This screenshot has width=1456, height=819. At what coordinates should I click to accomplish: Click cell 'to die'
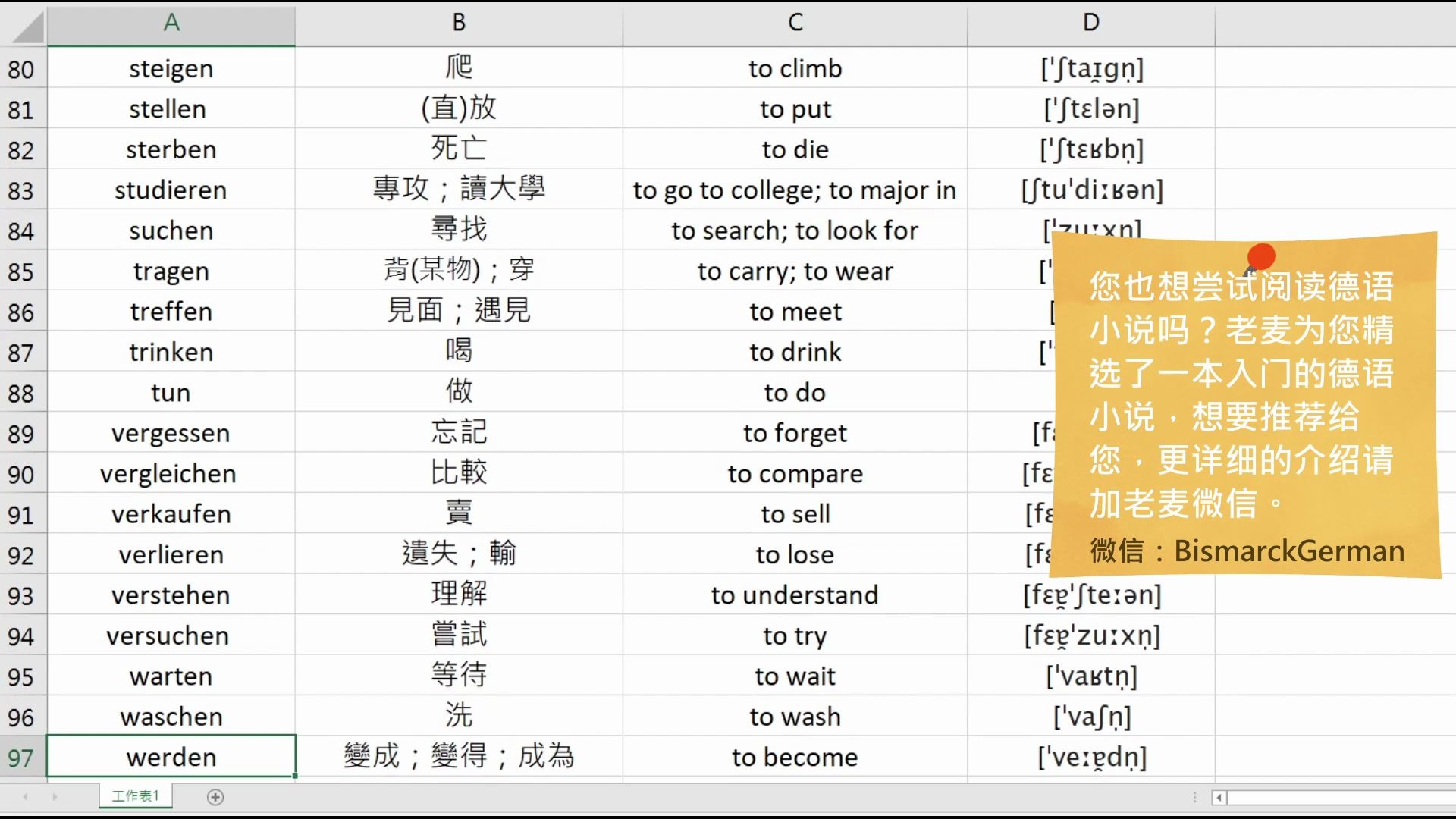click(795, 149)
